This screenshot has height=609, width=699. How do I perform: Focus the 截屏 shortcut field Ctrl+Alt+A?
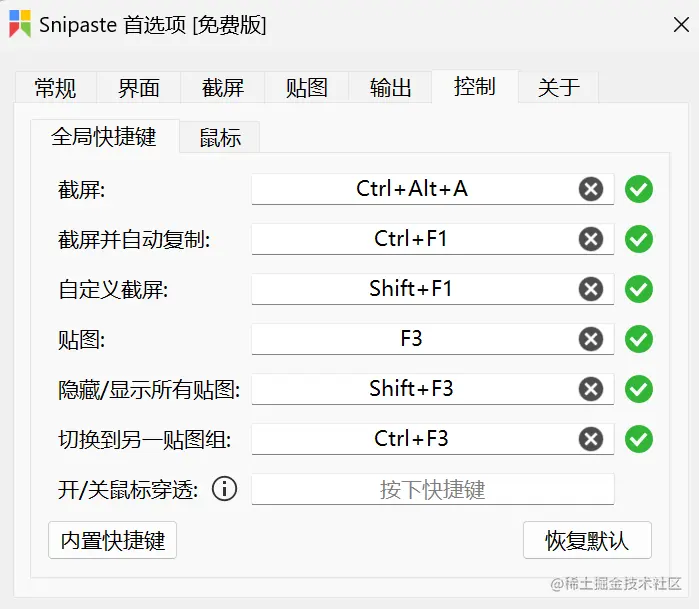click(x=432, y=189)
